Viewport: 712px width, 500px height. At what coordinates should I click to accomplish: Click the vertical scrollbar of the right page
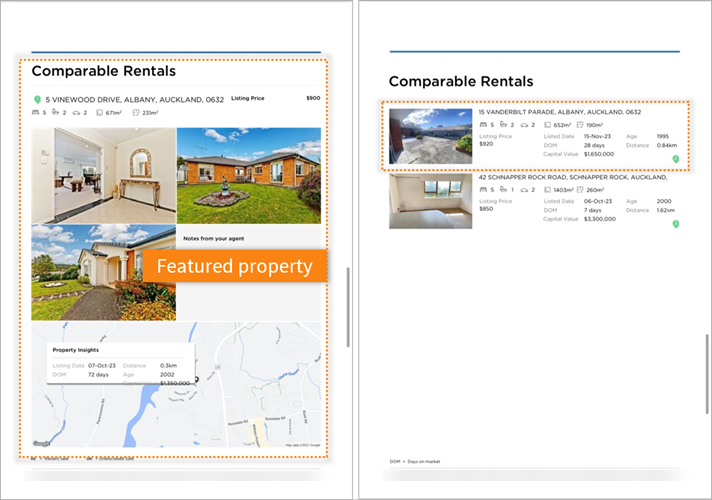click(x=707, y=374)
